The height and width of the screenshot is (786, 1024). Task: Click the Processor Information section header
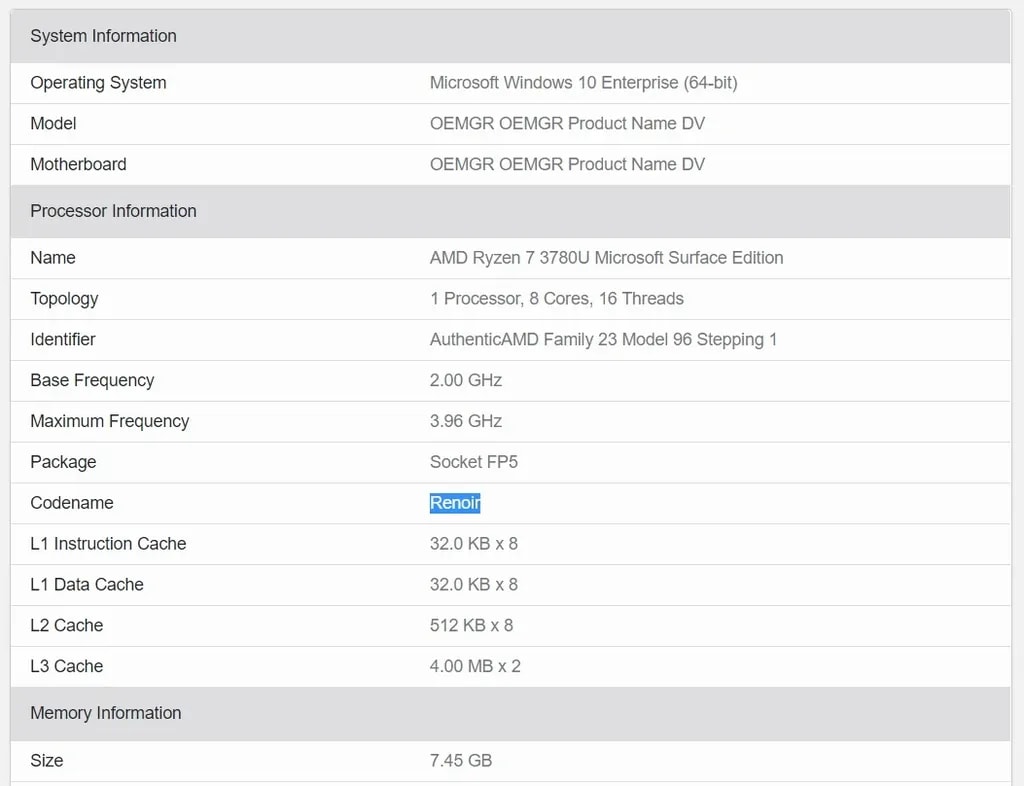[x=113, y=211]
